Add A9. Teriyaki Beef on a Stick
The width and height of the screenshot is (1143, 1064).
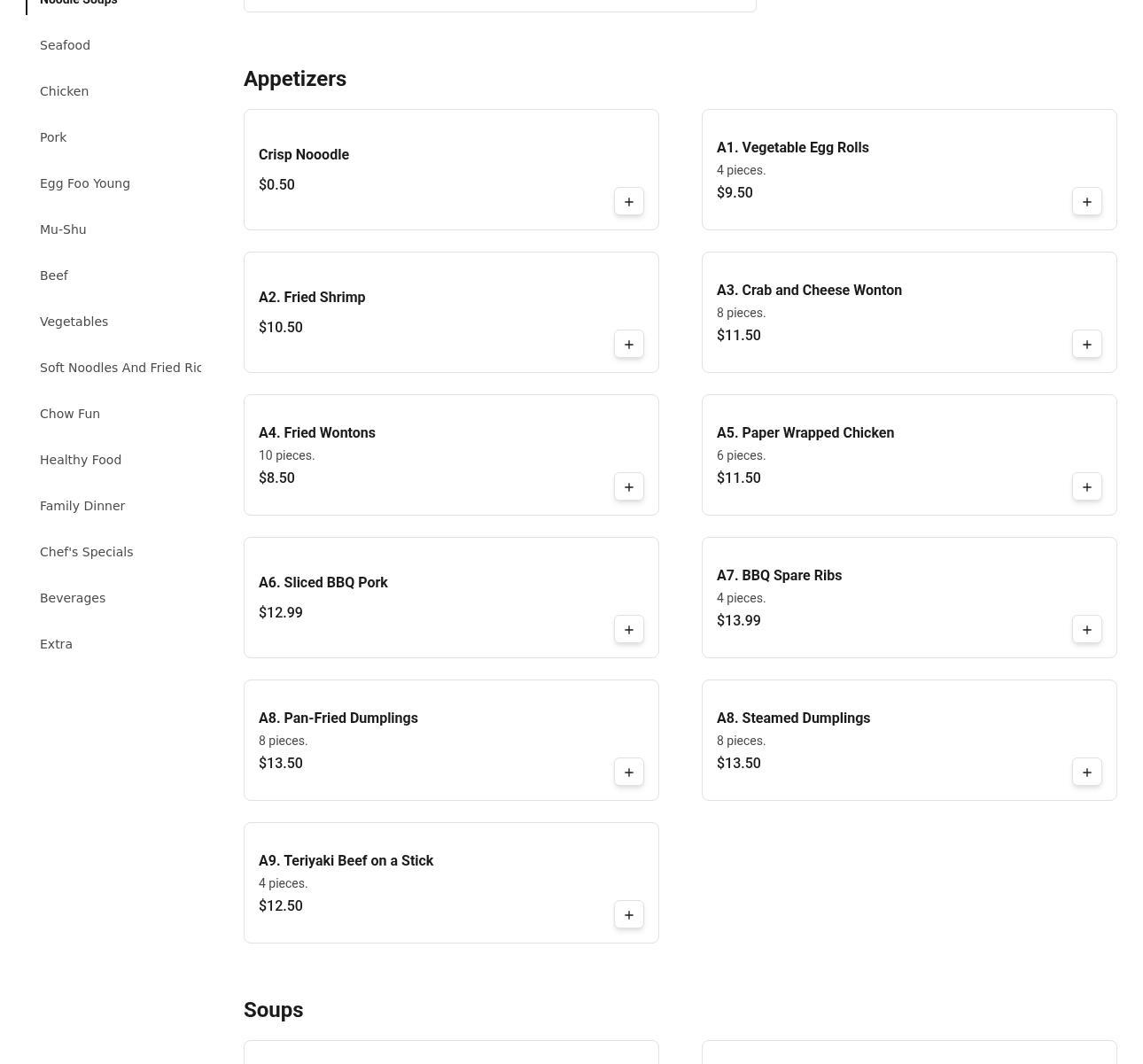pyautogui.click(x=628, y=915)
